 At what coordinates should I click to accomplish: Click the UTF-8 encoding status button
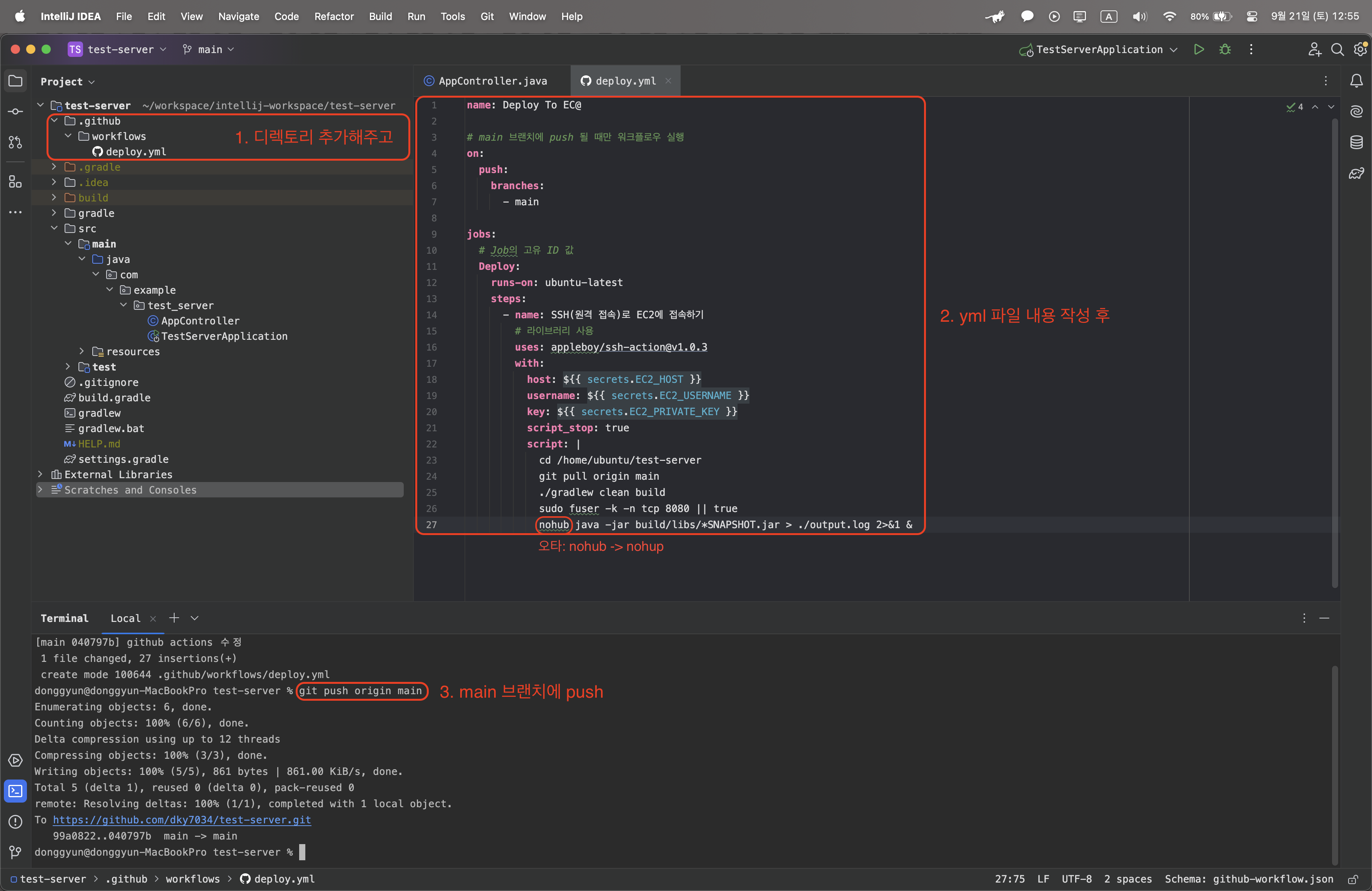tap(1076, 879)
